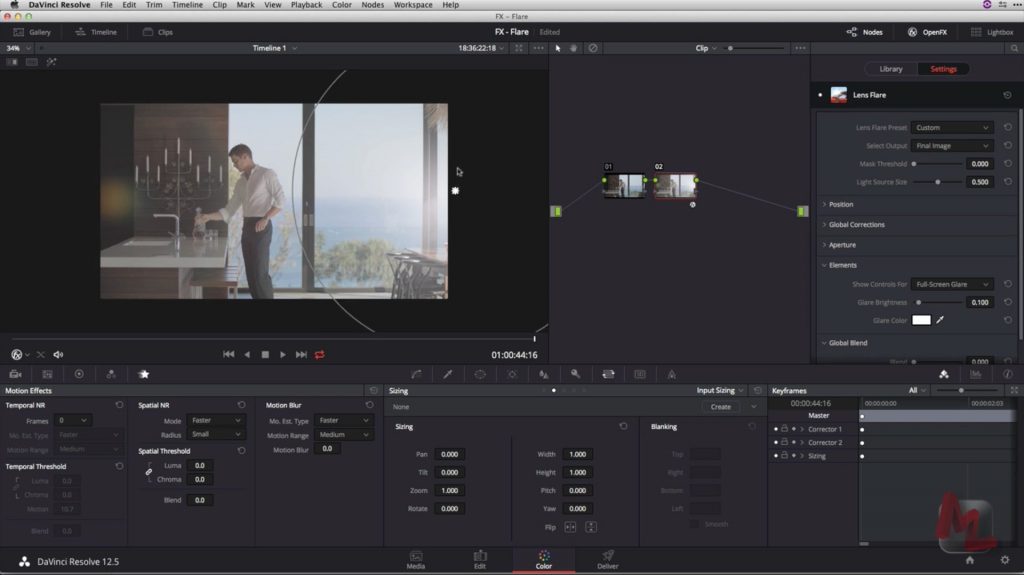Open the Tracker palette icon
The height and width of the screenshot is (575, 1024).
pos(512,374)
